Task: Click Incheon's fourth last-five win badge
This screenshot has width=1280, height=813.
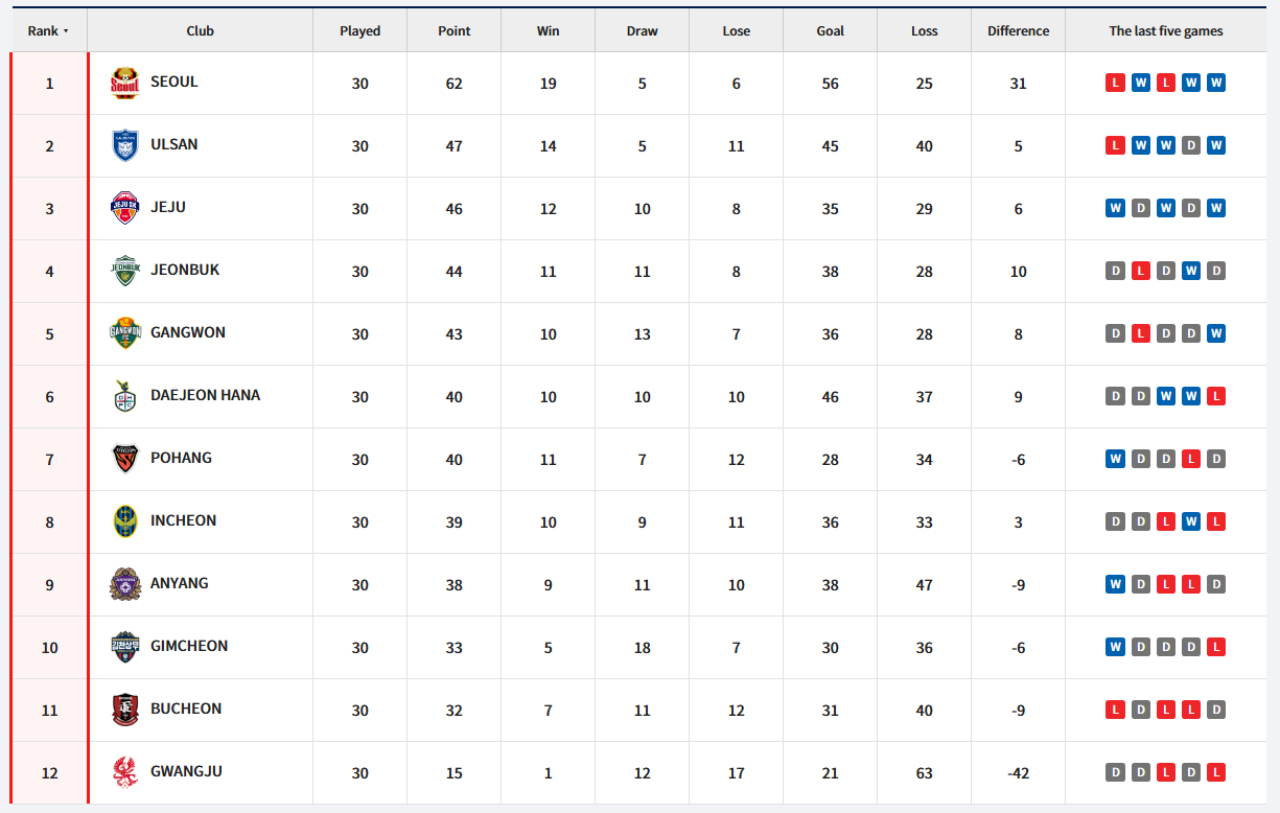Action: pyautogui.click(x=1191, y=522)
